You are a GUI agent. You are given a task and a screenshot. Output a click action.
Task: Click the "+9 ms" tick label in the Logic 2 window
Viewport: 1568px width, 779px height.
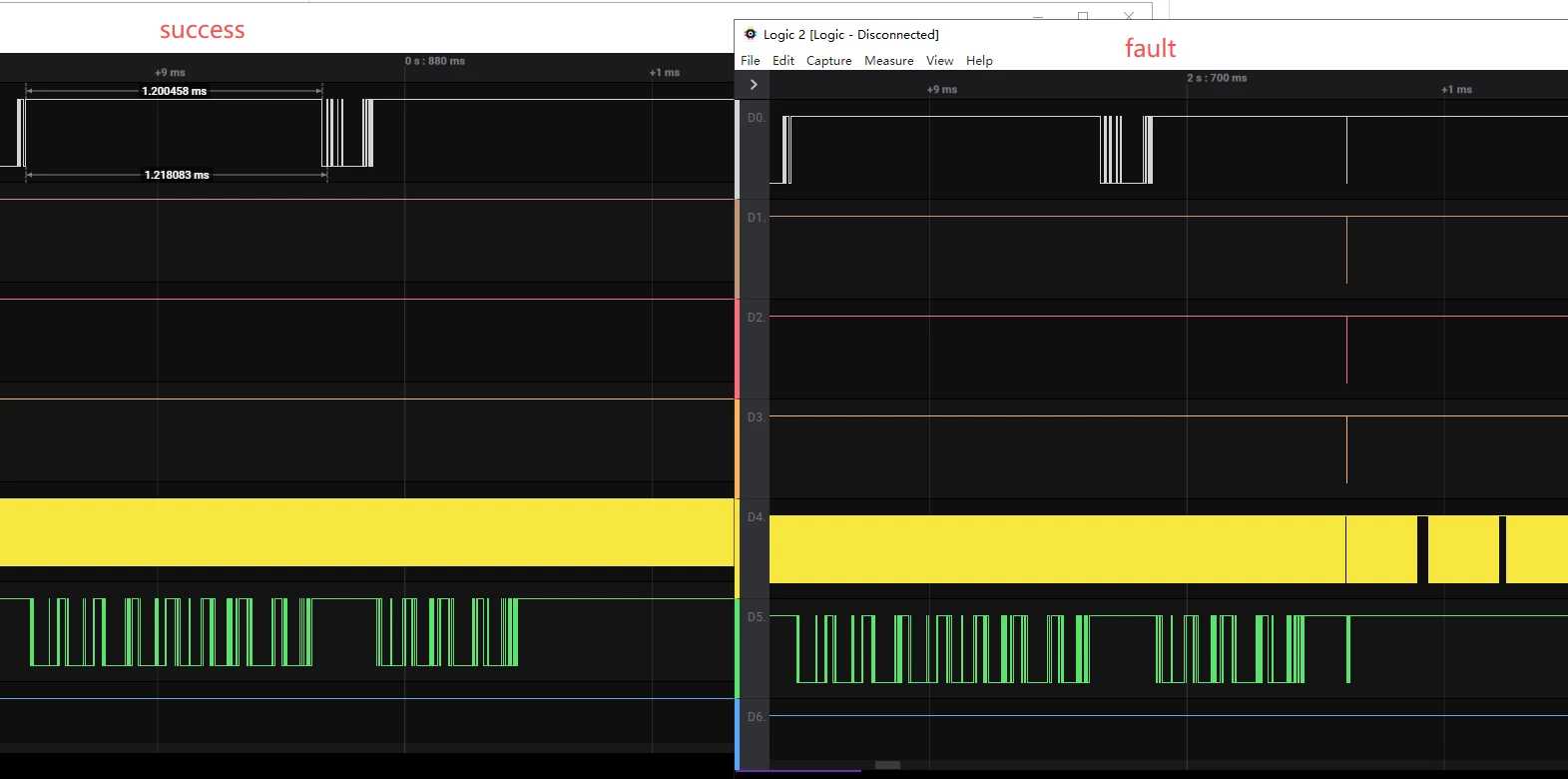(x=941, y=90)
